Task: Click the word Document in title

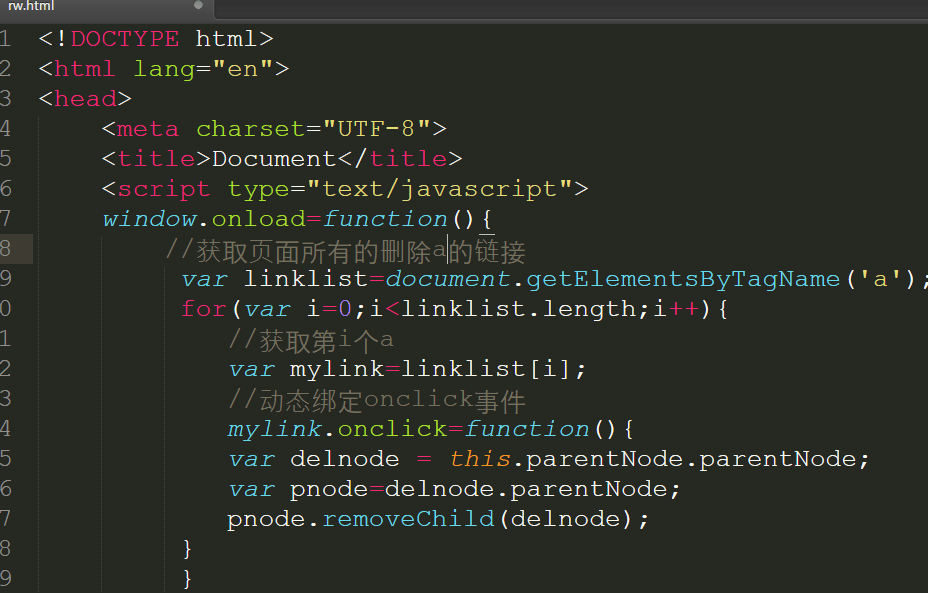Action: [x=274, y=159]
